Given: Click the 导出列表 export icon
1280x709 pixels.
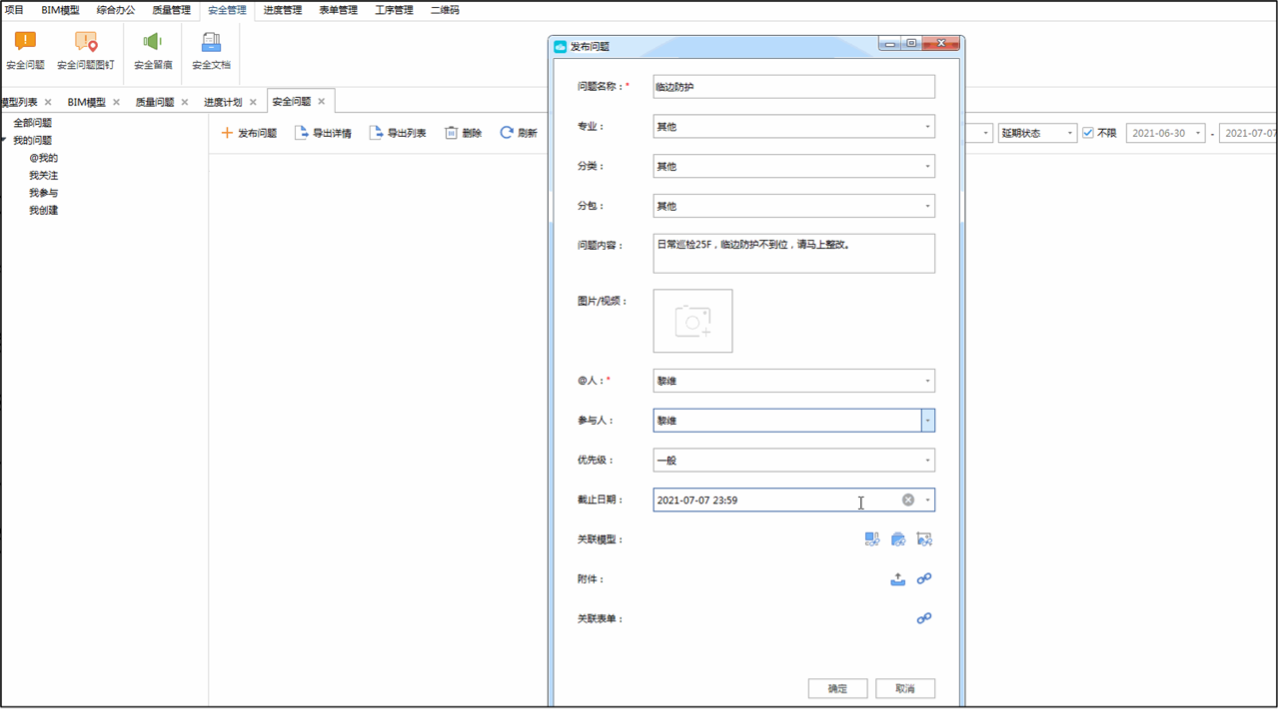Looking at the screenshot, I should click(x=376, y=132).
